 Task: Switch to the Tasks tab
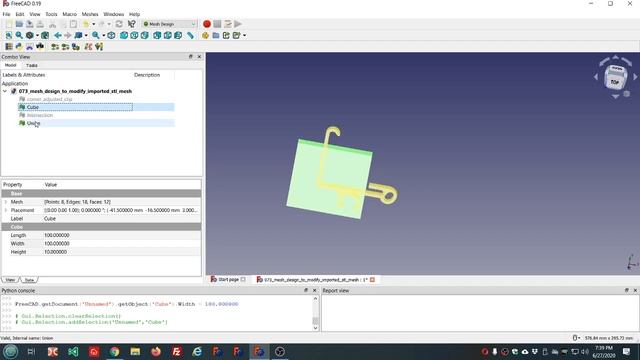(x=31, y=65)
